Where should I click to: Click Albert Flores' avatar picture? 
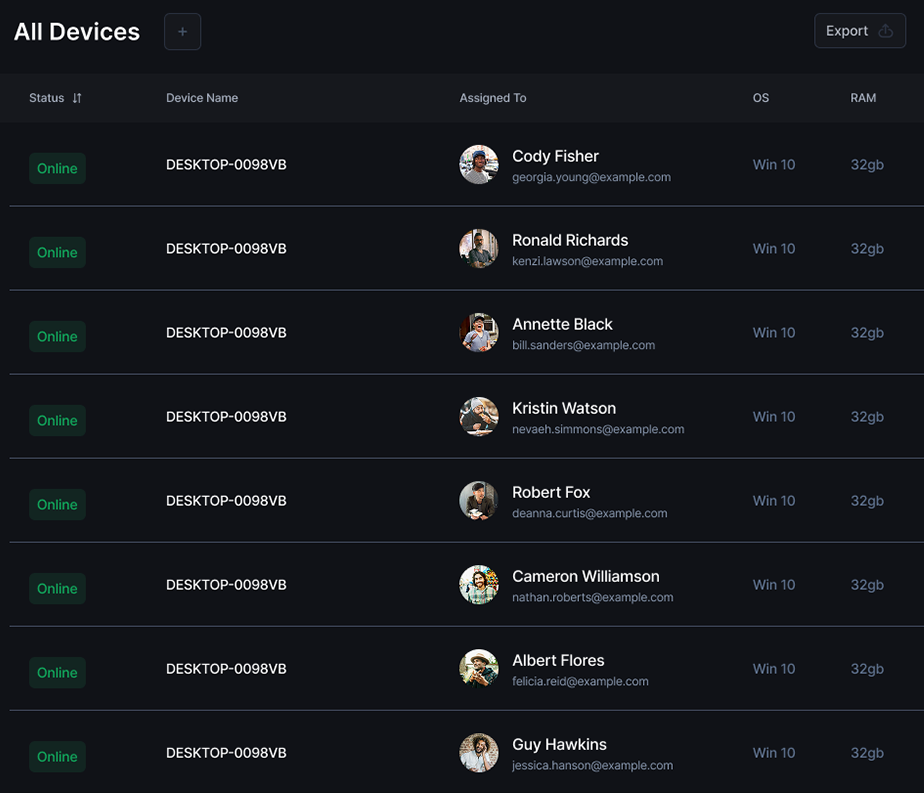pos(479,669)
